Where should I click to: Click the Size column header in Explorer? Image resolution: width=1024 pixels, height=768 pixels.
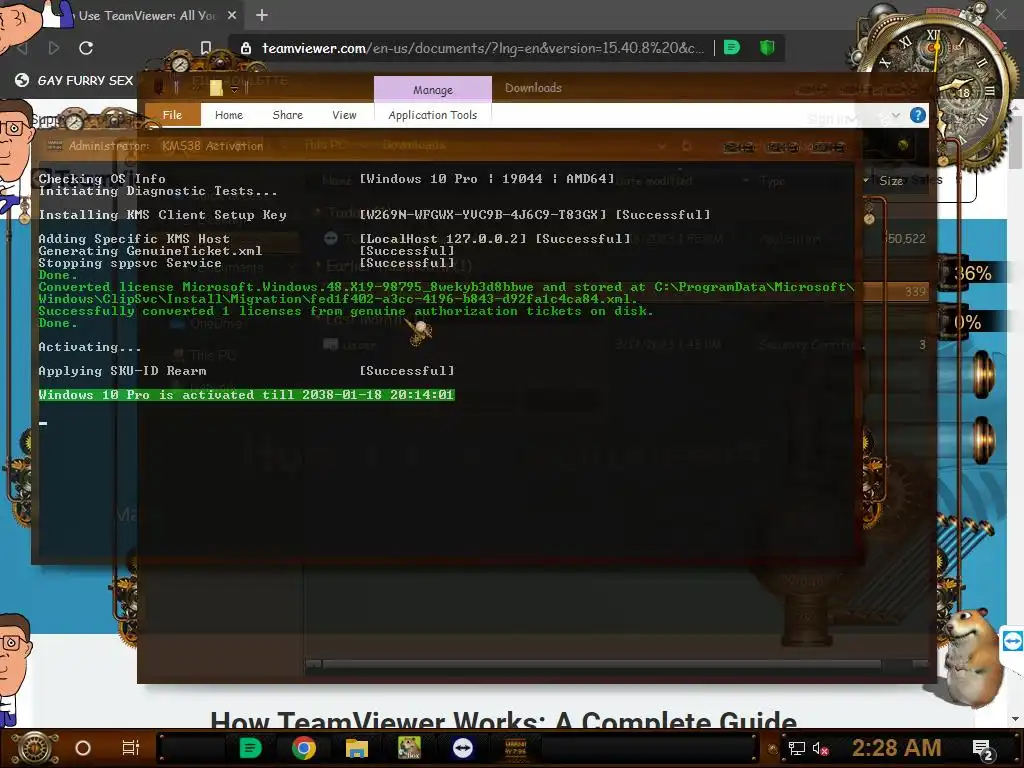(x=890, y=181)
